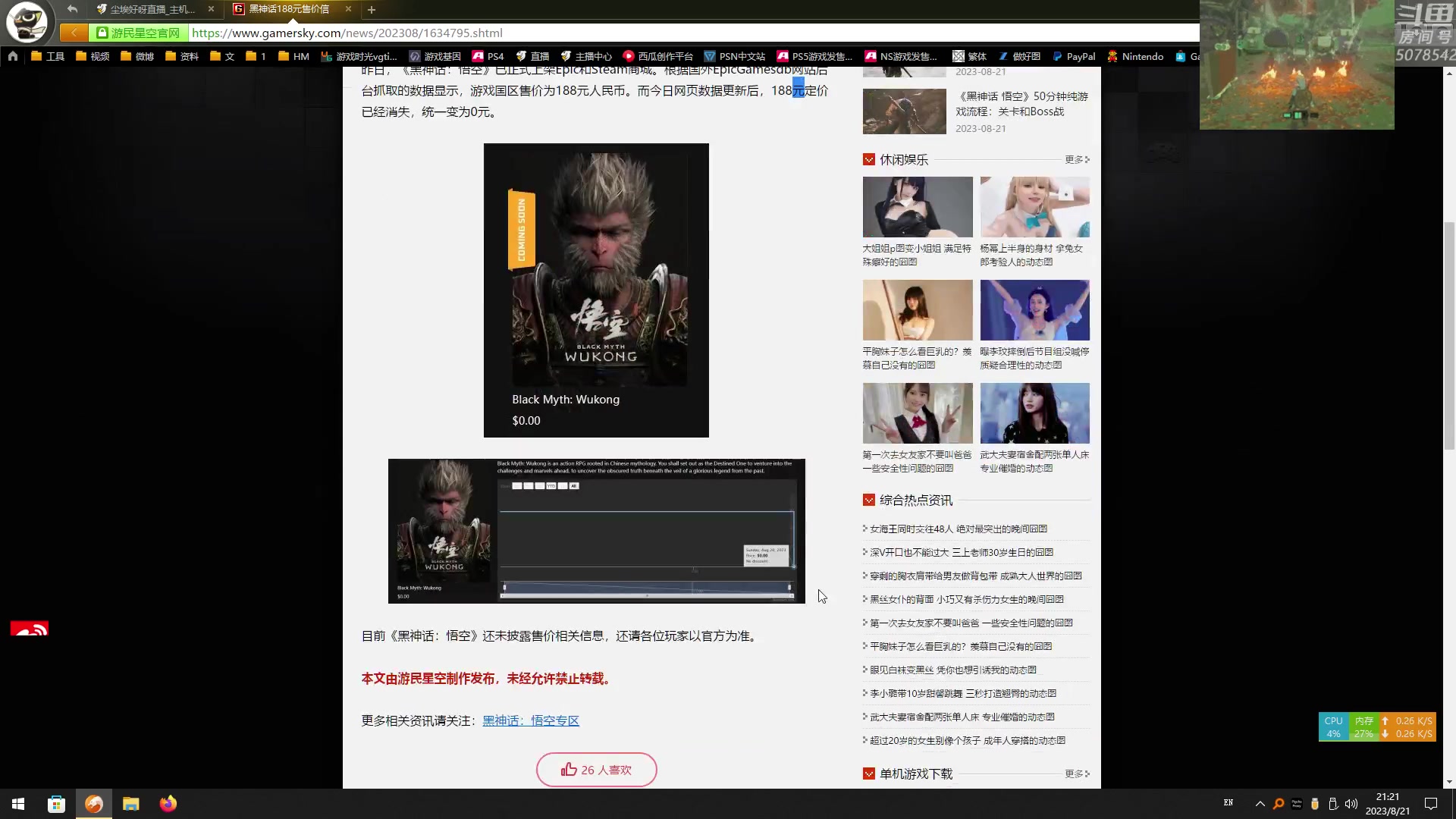Open the 文 bookmark folder

(x=221, y=56)
